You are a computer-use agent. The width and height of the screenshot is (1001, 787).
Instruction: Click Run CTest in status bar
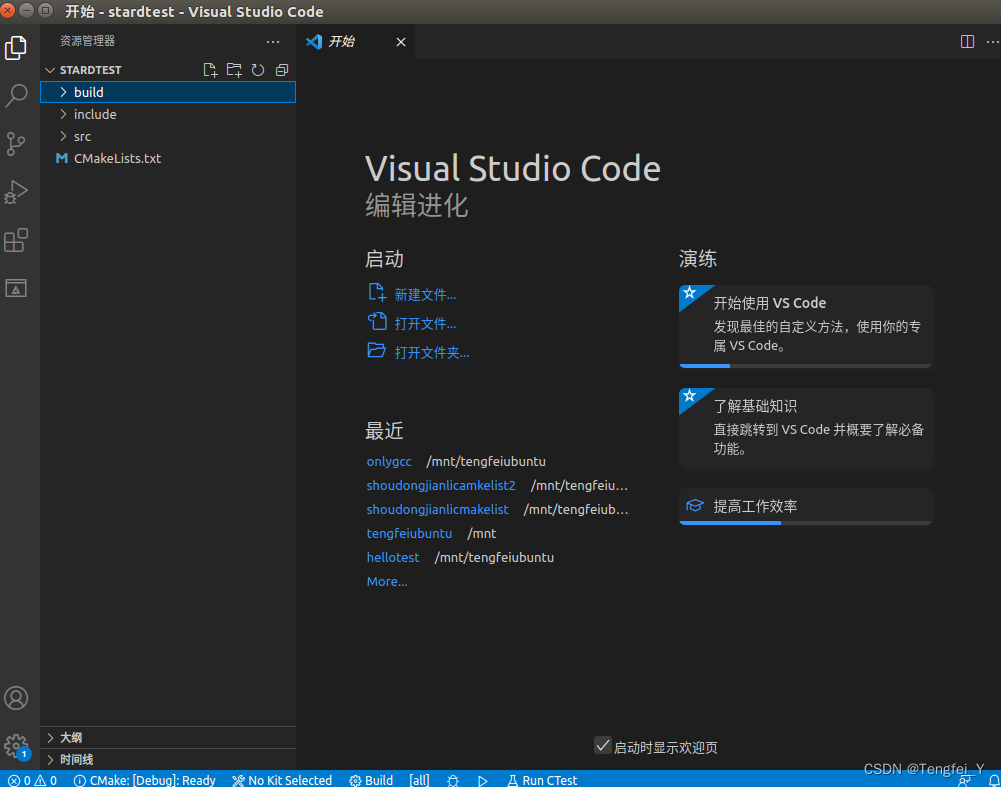tap(542, 780)
